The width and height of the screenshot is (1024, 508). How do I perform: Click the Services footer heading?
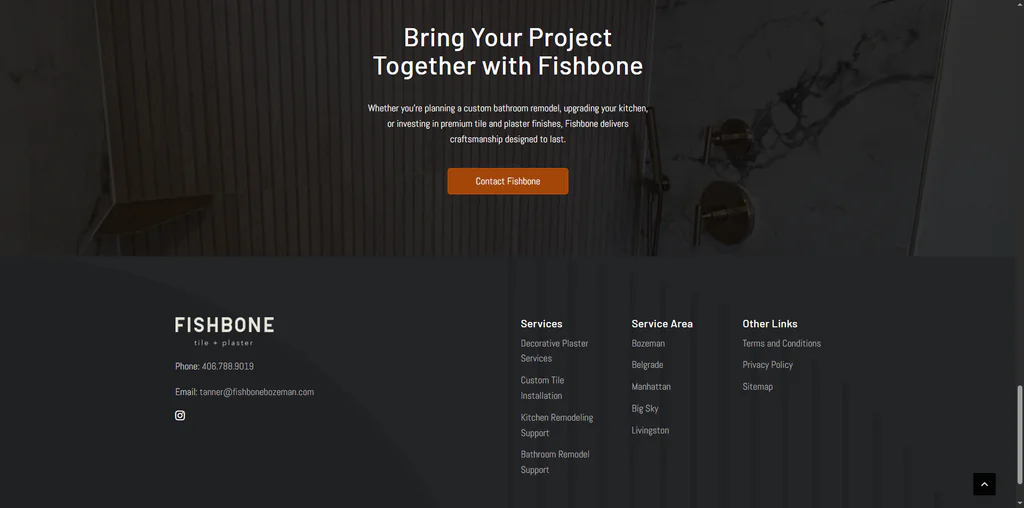(x=541, y=324)
